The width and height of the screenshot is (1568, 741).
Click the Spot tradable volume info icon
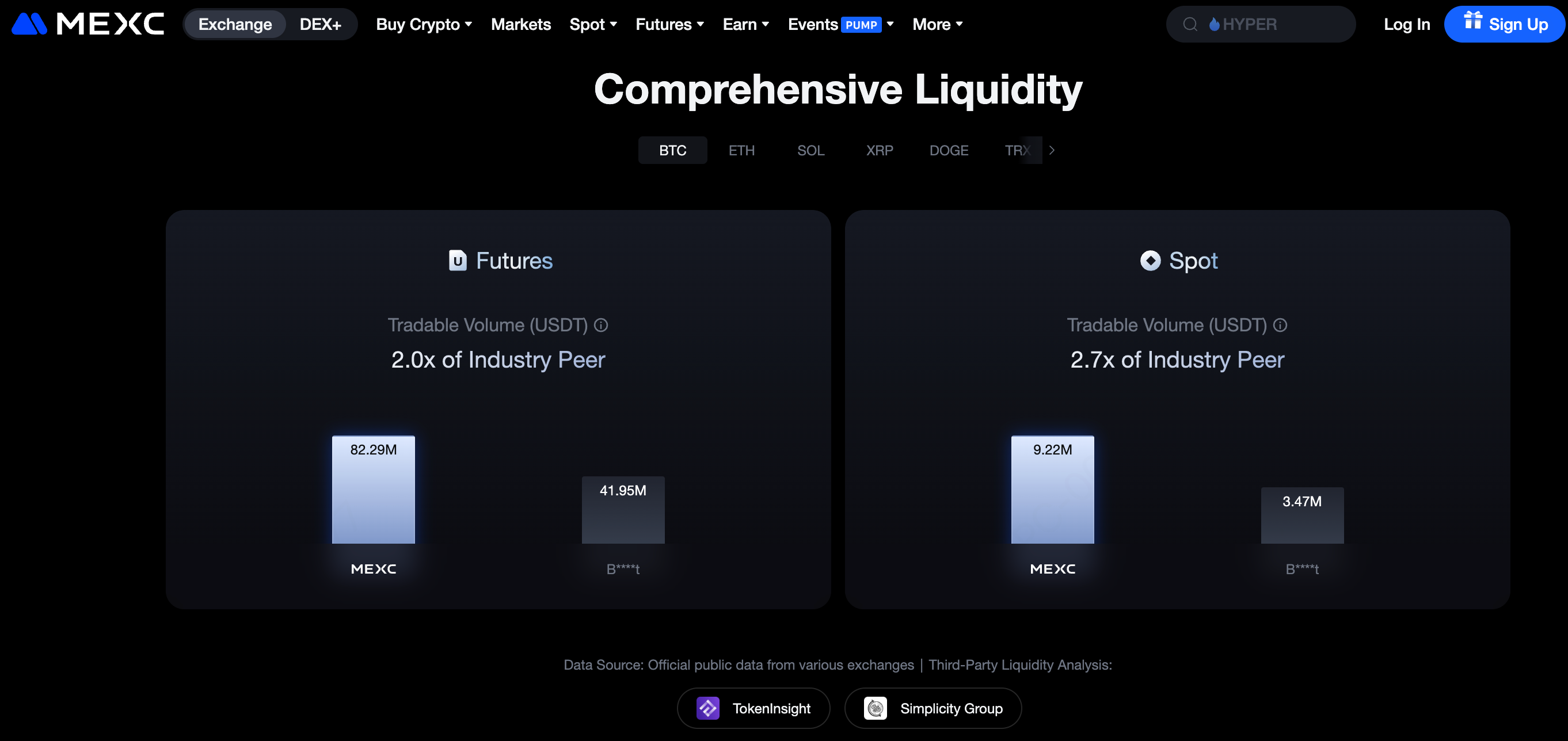pyautogui.click(x=1280, y=326)
